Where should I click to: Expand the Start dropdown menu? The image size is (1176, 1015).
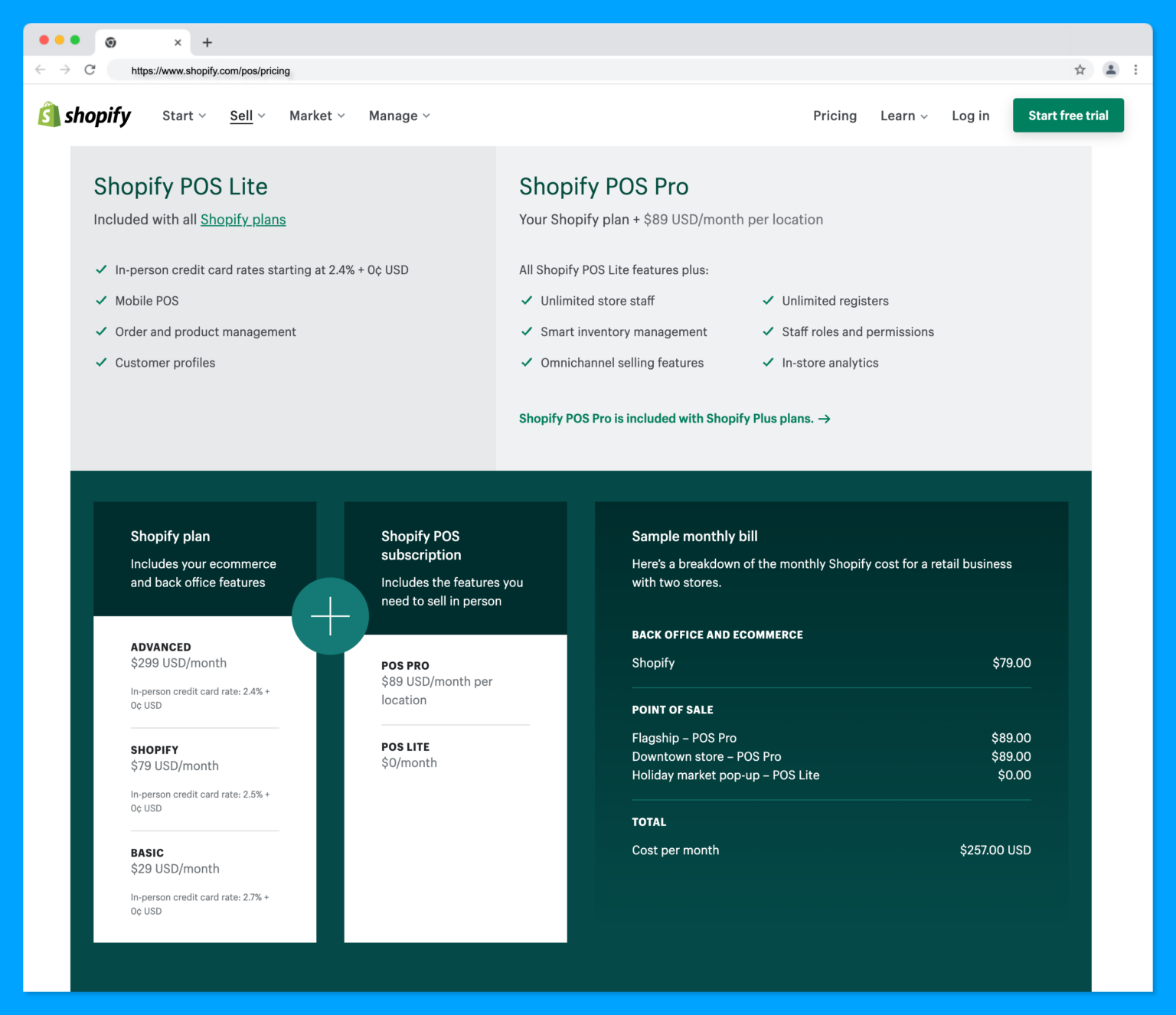pyautogui.click(x=184, y=116)
